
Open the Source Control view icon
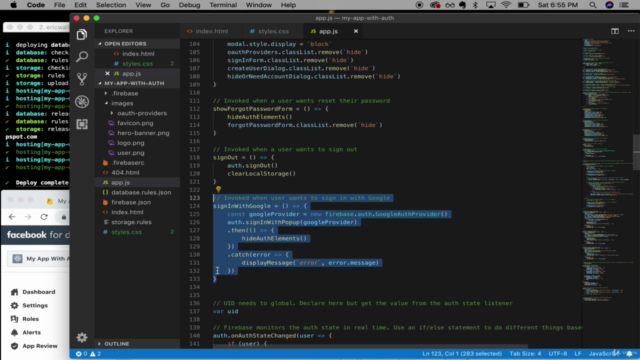coord(82,79)
